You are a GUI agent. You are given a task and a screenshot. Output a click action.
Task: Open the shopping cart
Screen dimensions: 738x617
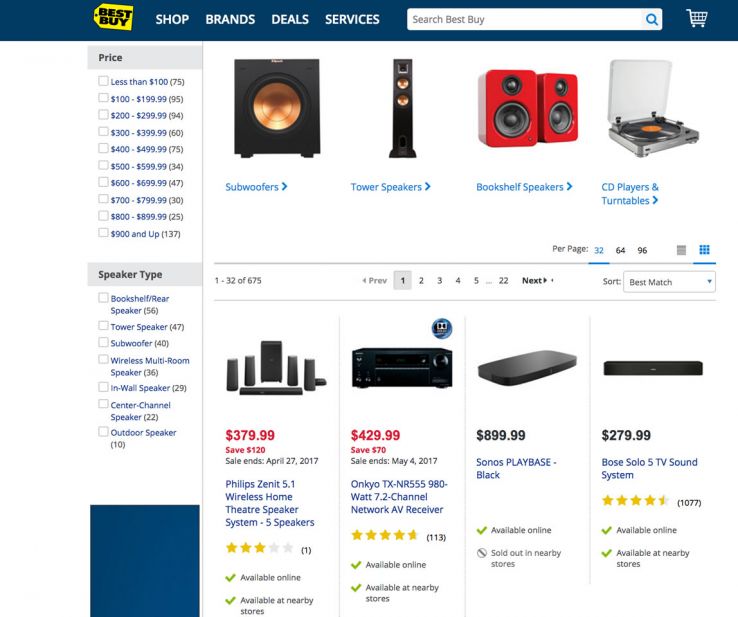click(697, 18)
